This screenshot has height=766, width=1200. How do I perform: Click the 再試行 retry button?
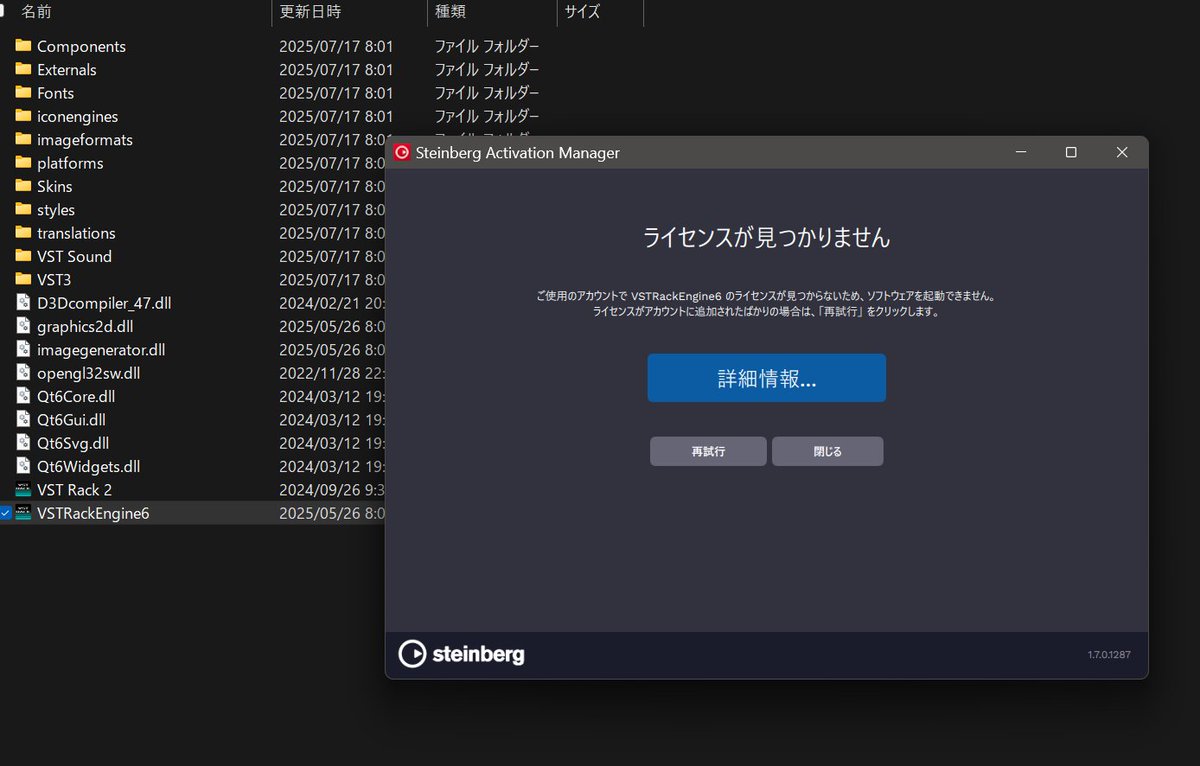708,451
